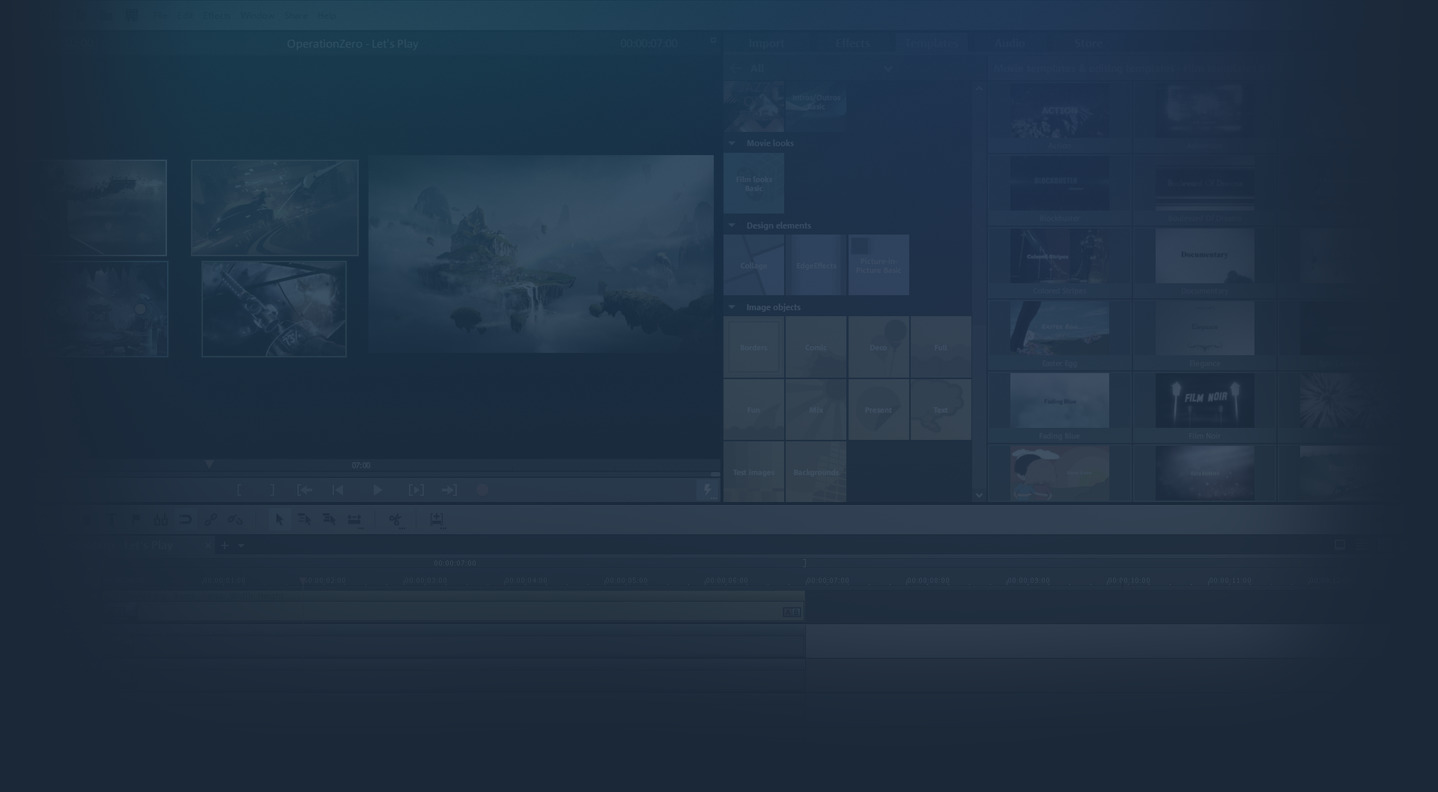Click the category list scroll-up arrow
The image size is (1438, 792).
[x=979, y=90]
